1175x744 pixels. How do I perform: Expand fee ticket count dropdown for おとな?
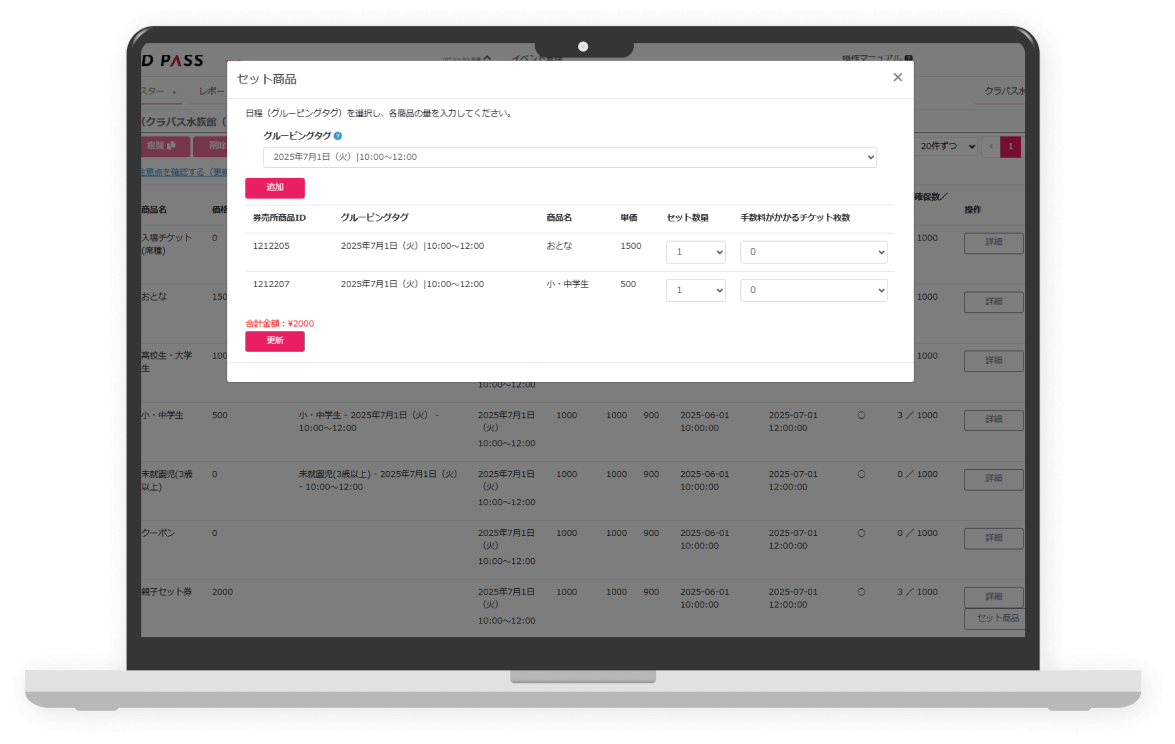click(x=814, y=252)
